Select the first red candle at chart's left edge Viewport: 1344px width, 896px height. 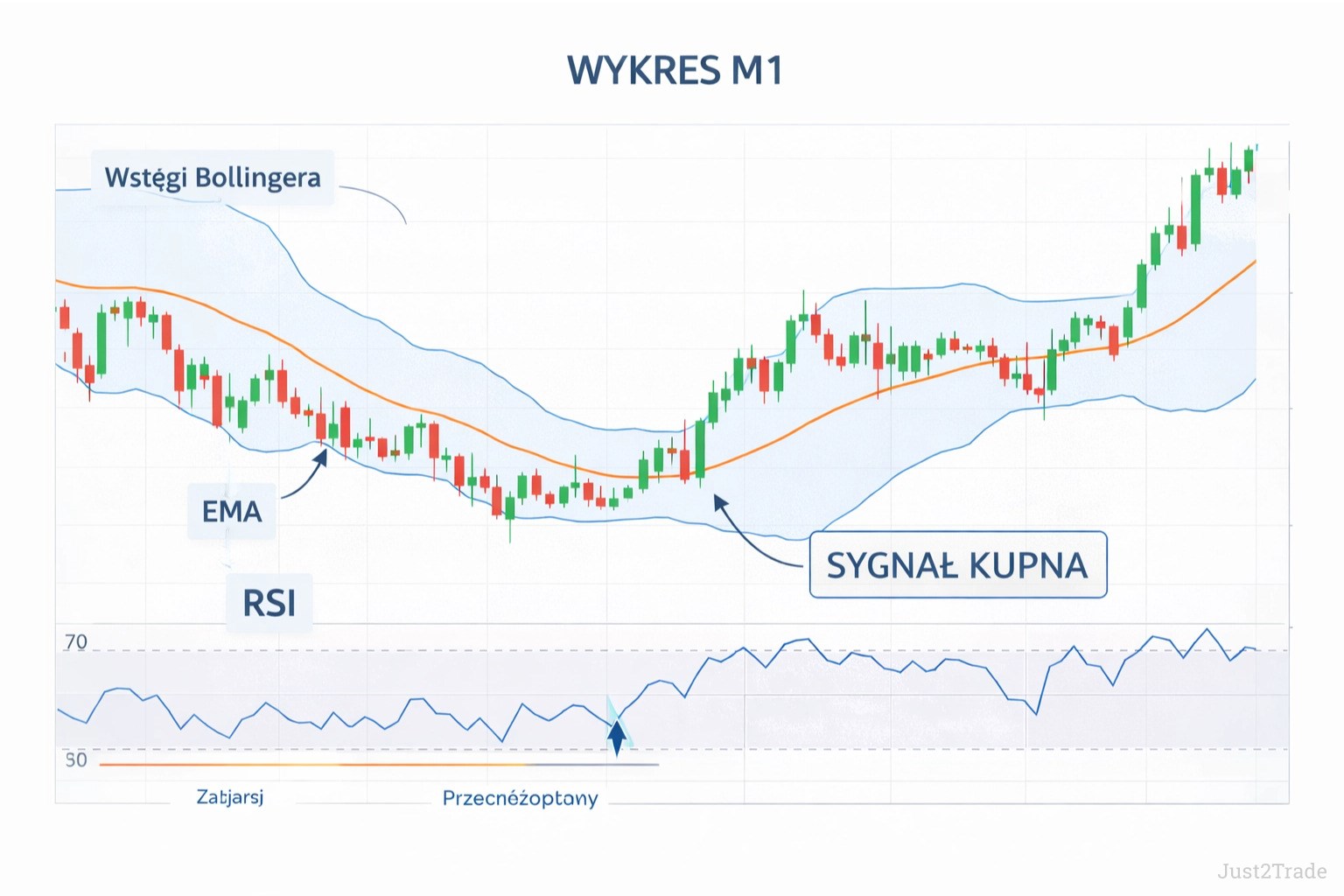(x=64, y=317)
